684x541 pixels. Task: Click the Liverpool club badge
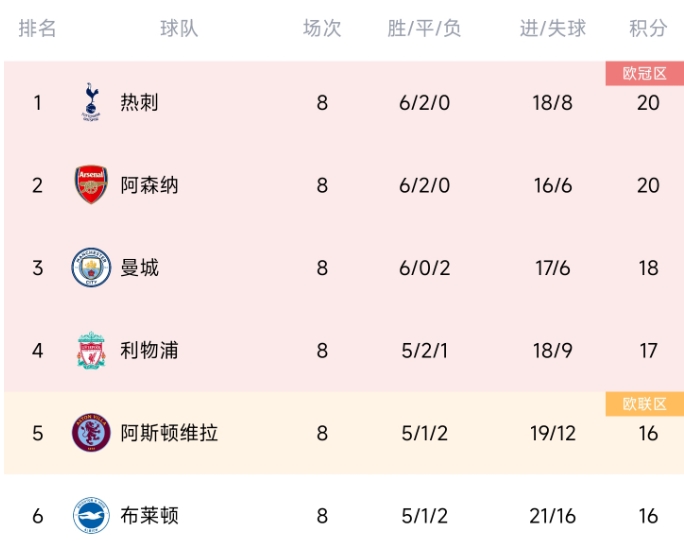coord(91,350)
